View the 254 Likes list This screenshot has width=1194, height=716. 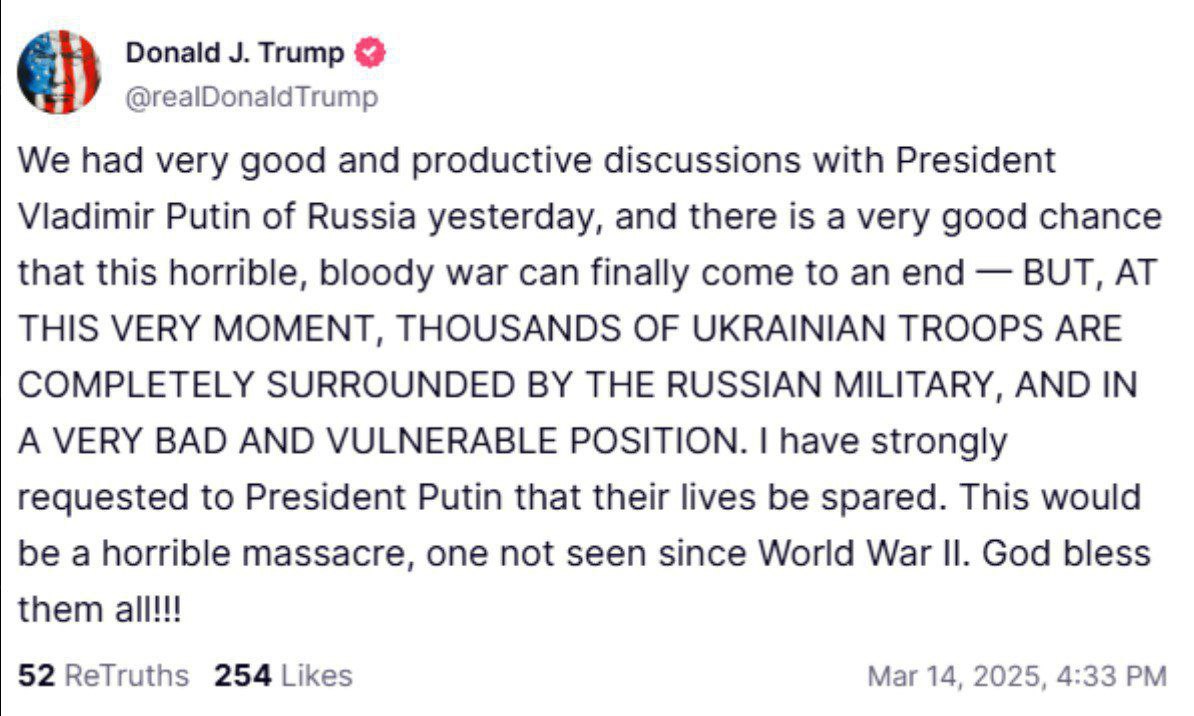tap(283, 676)
